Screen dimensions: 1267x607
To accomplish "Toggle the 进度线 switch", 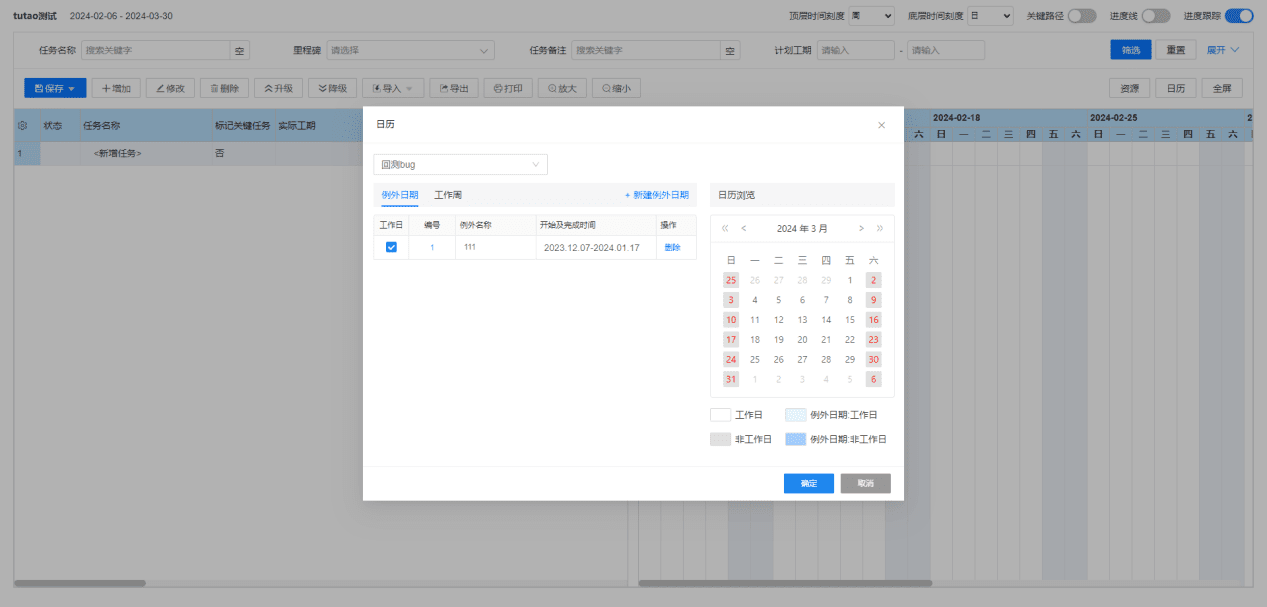I will click(1156, 16).
